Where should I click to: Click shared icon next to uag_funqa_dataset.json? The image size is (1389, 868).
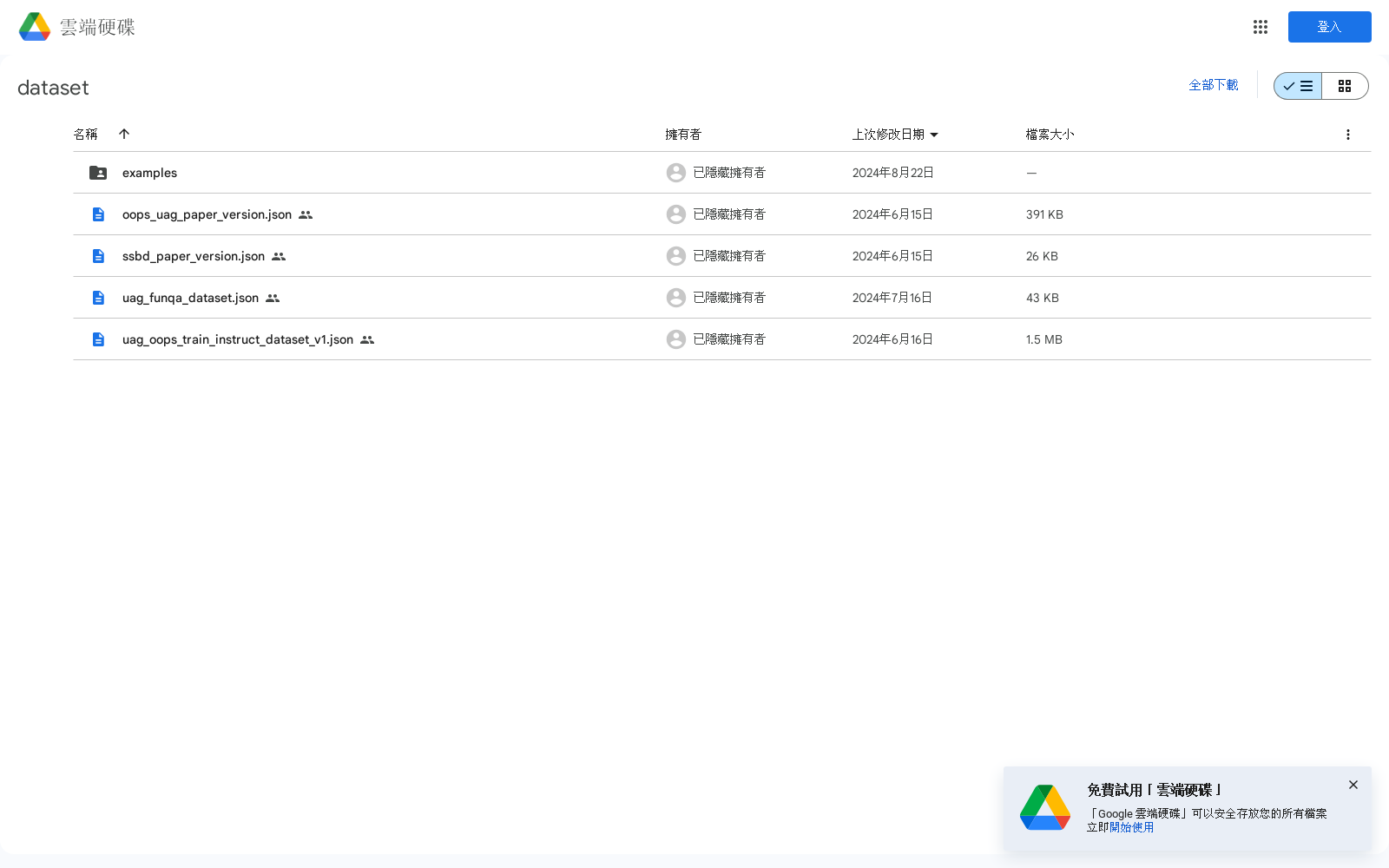point(273,298)
